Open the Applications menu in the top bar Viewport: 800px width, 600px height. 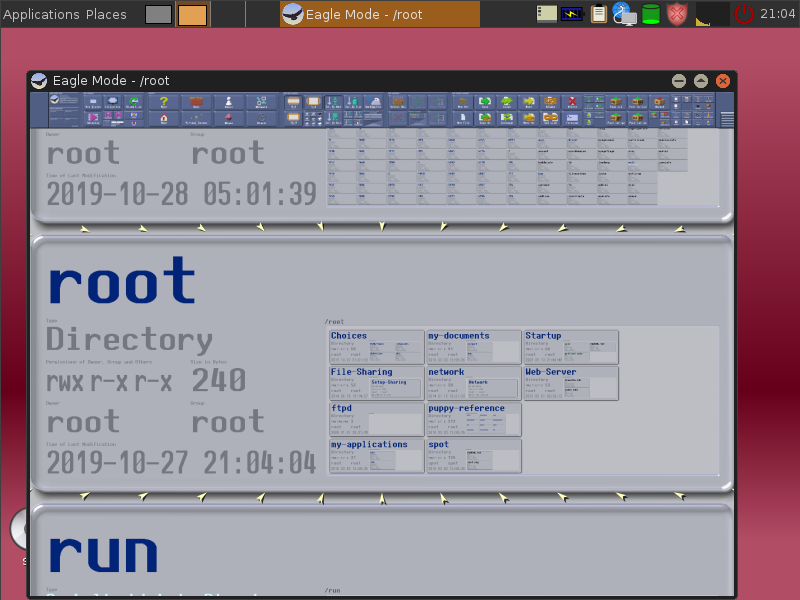pyautogui.click(x=42, y=14)
